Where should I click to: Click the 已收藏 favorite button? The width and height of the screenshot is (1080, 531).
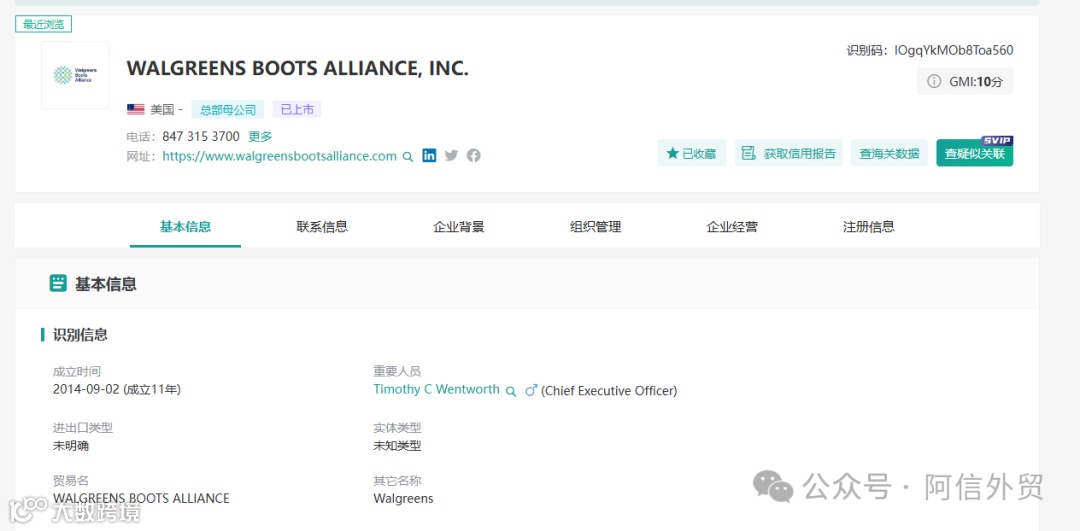pos(692,153)
